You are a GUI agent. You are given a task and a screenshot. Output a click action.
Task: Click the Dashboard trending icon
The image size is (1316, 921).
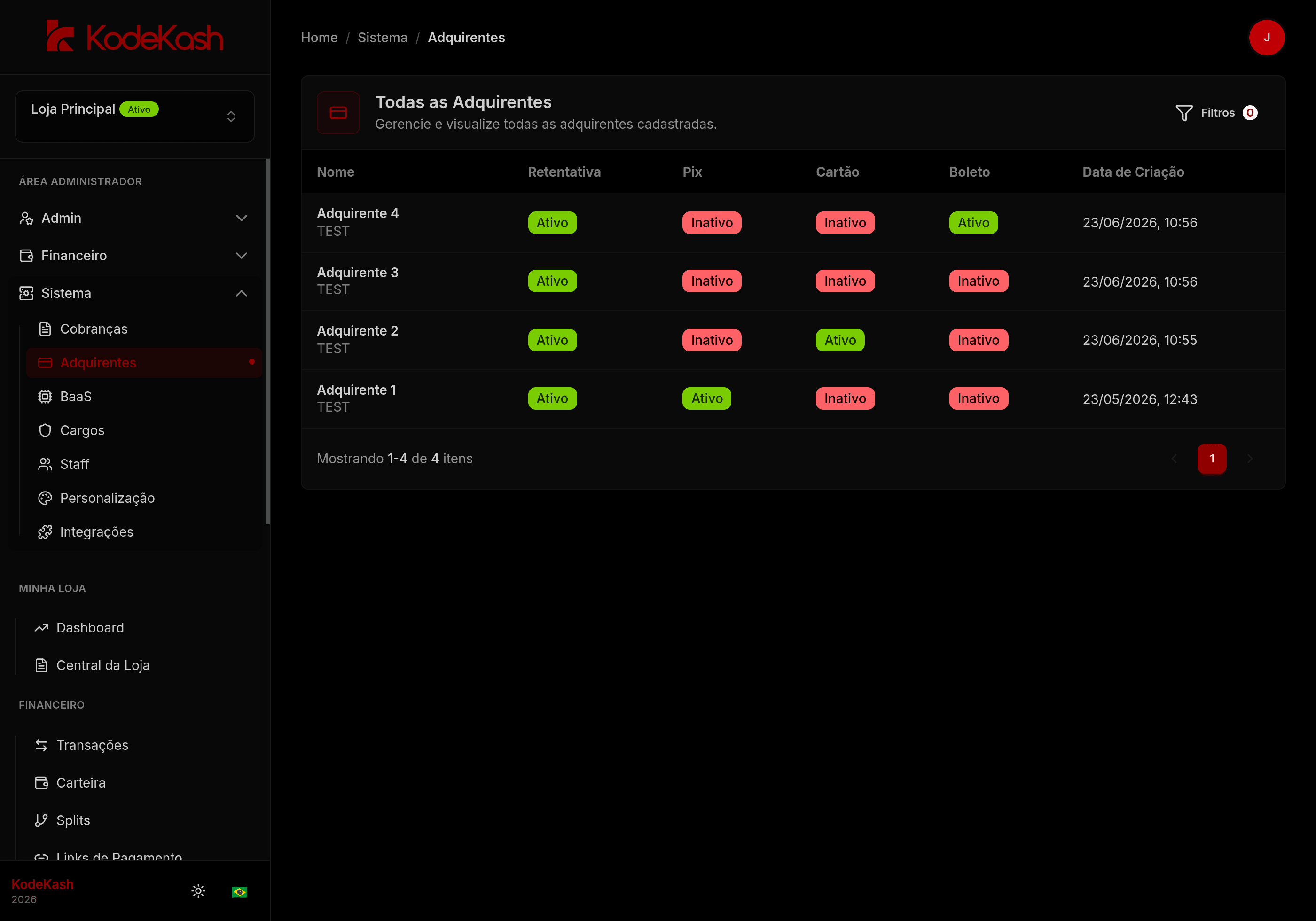click(x=41, y=628)
